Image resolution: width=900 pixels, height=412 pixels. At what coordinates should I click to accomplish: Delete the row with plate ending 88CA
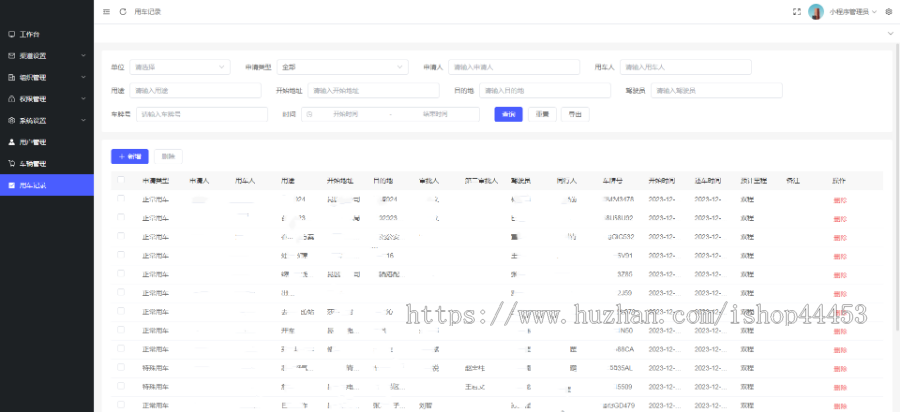pyautogui.click(x=840, y=349)
